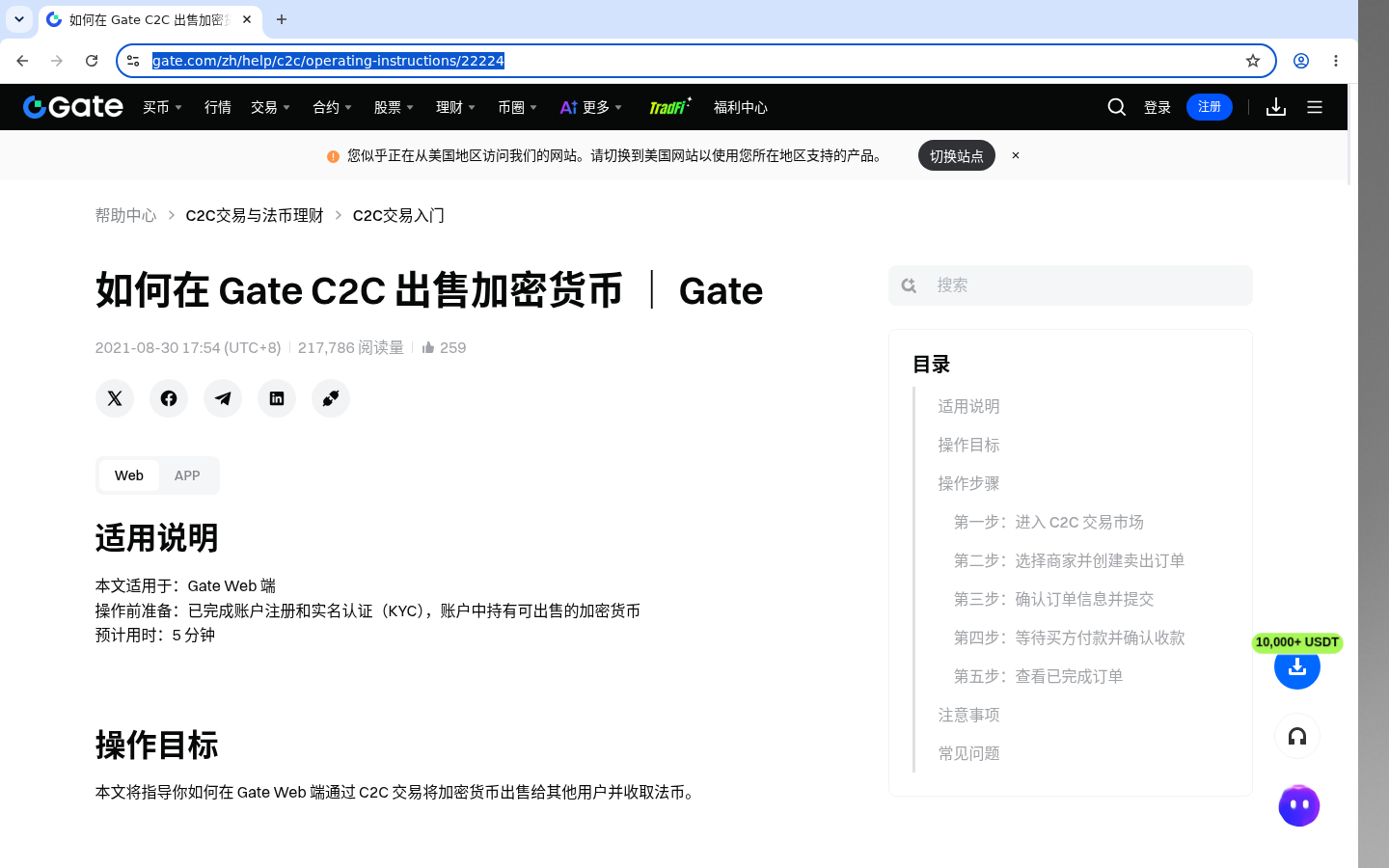The image size is (1389, 868).
Task: Switch to the Web tab
Action: 129,475
